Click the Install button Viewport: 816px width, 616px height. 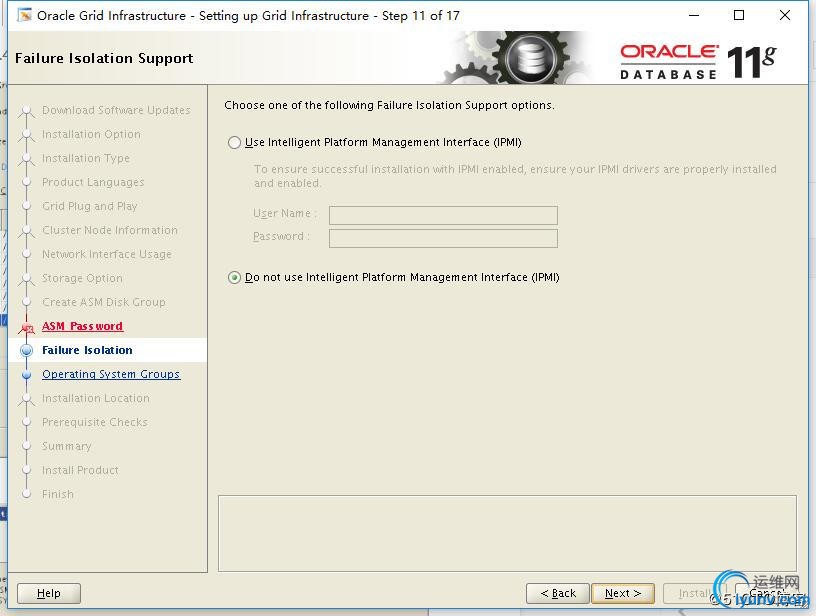click(695, 593)
